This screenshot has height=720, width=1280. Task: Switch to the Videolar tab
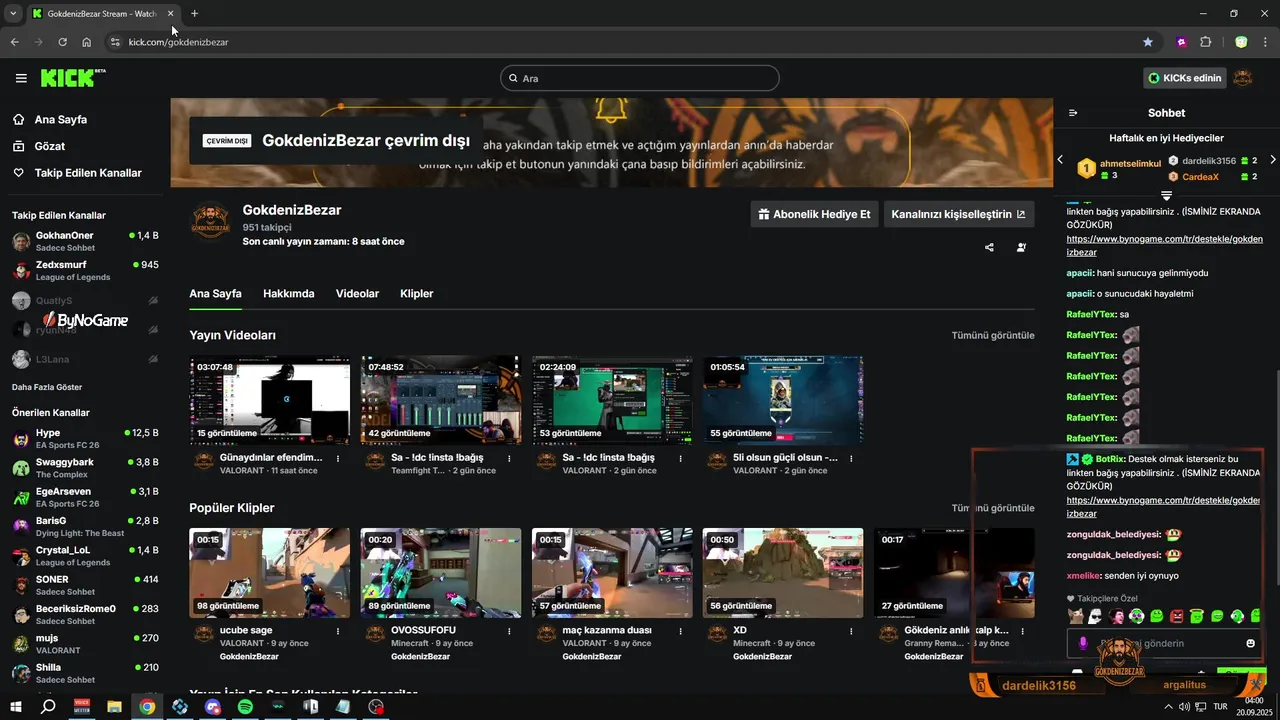point(357,294)
